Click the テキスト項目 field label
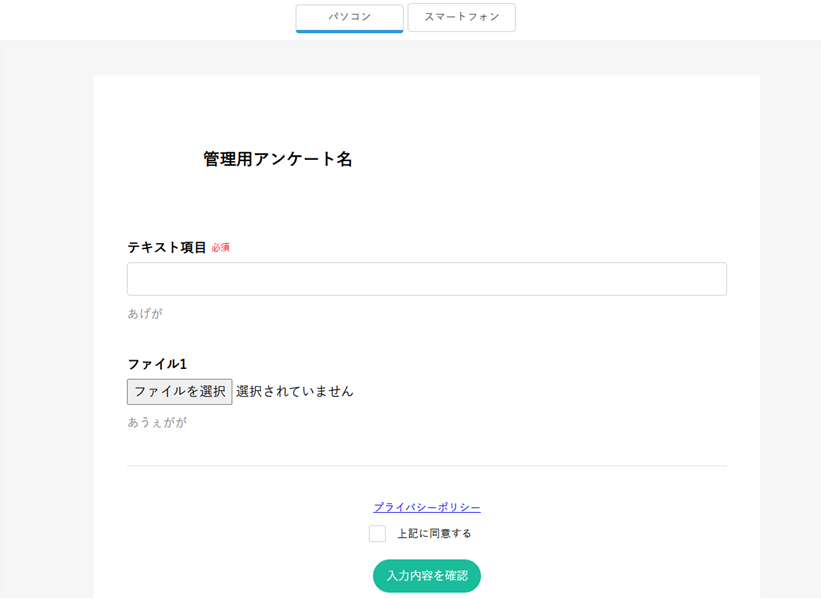 pos(166,247)
